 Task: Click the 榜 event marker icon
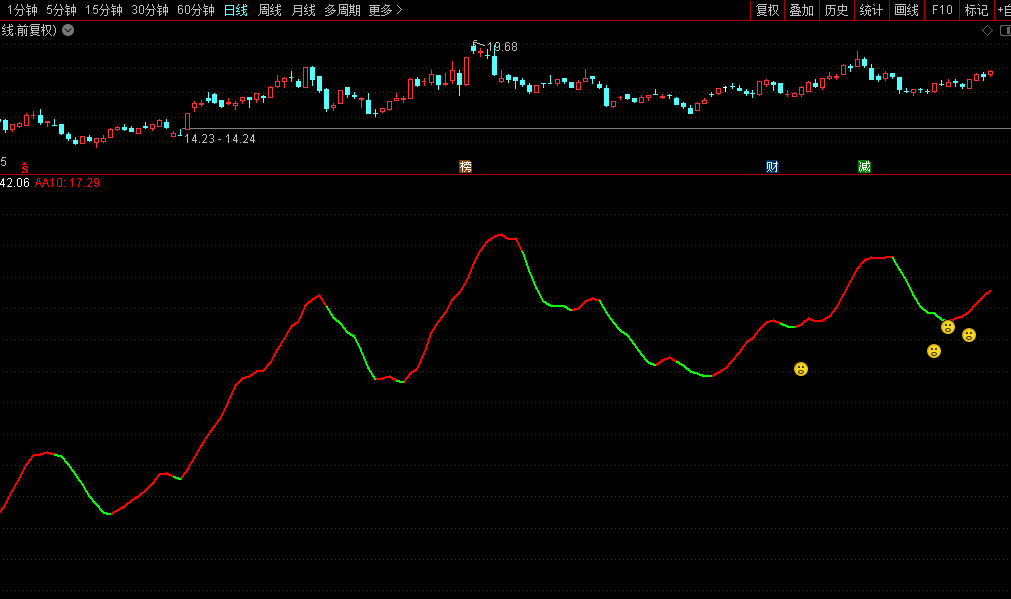click(x=465, y=166)
